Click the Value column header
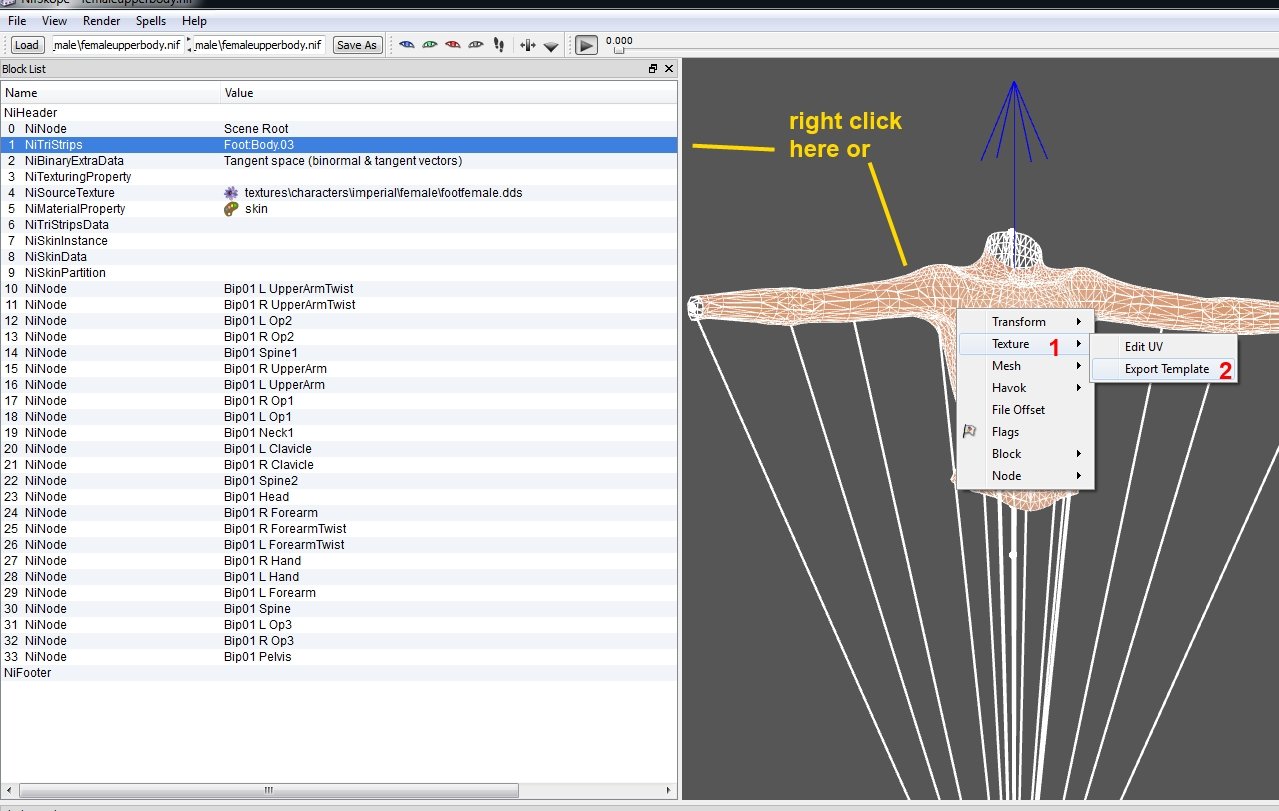This screenshot has height=811, width=1279. point(448,93)
